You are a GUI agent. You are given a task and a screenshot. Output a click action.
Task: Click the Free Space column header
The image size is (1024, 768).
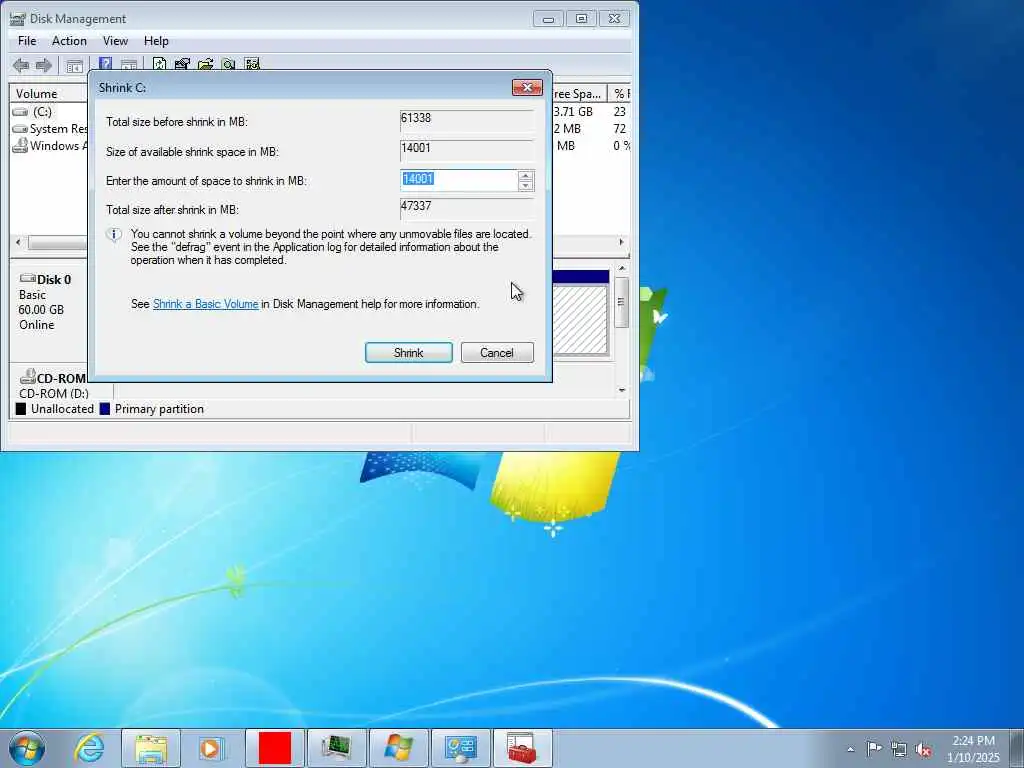click(x=579, y=93)
